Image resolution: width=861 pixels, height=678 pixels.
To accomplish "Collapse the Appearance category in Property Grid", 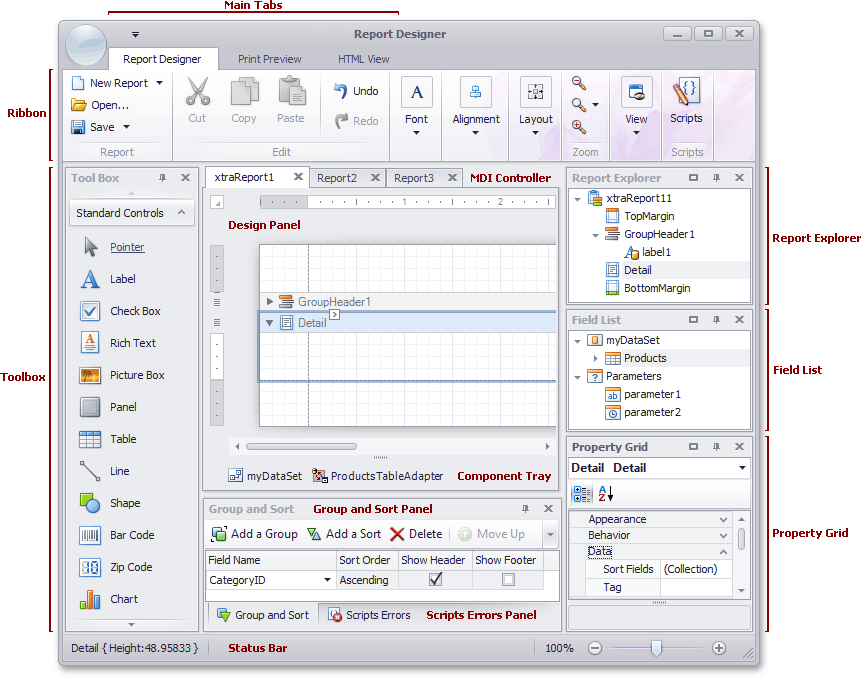I will 723,519.
